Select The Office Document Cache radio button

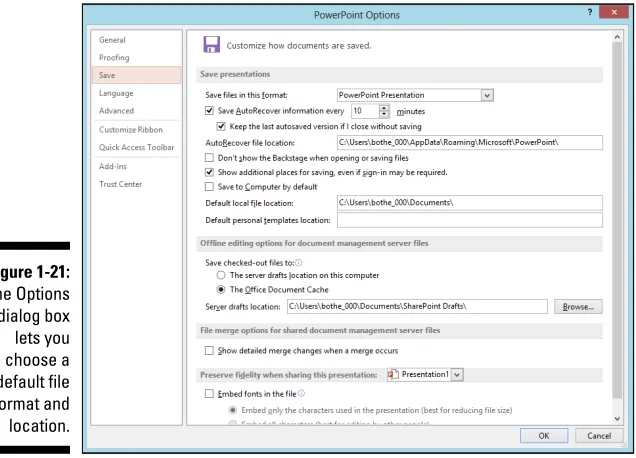point(221,290)
